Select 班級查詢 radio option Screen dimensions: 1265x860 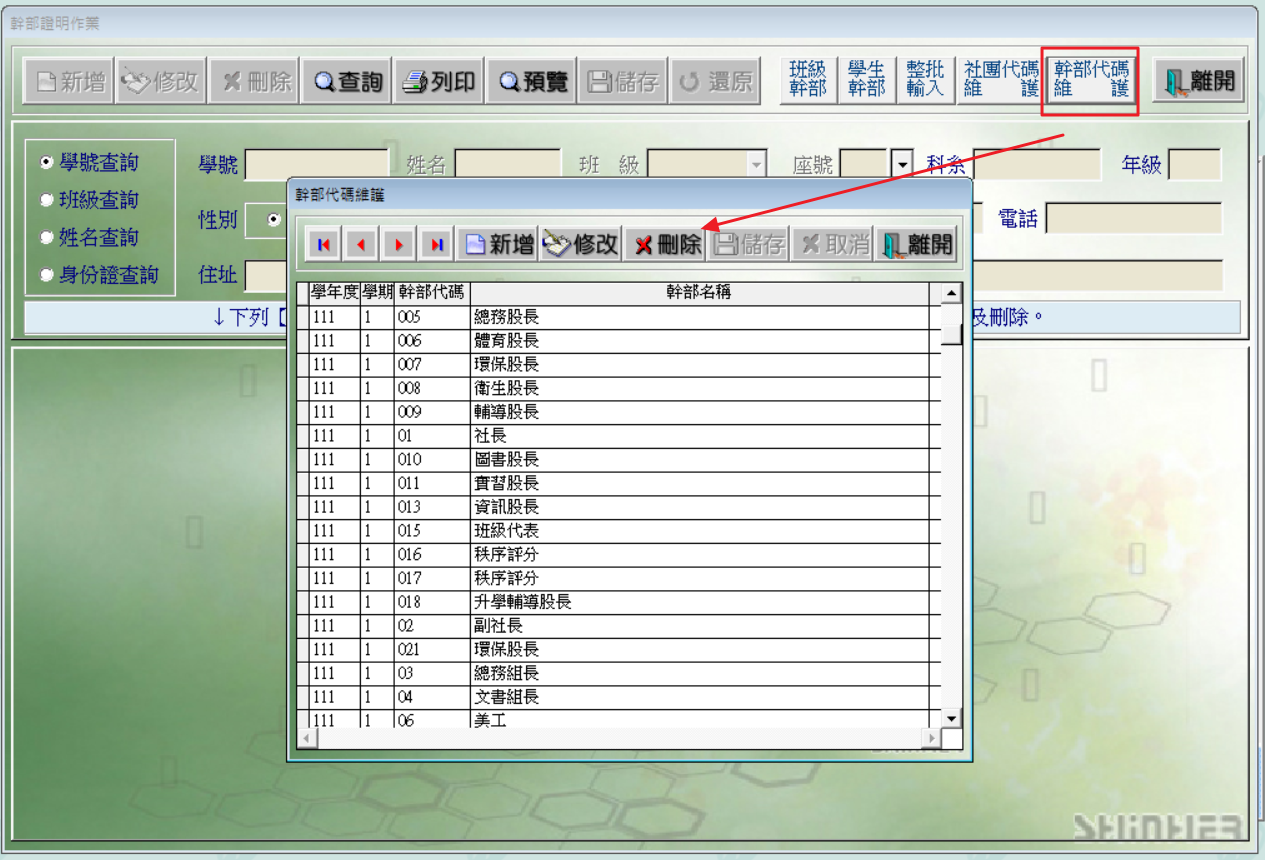coord(46,200)
